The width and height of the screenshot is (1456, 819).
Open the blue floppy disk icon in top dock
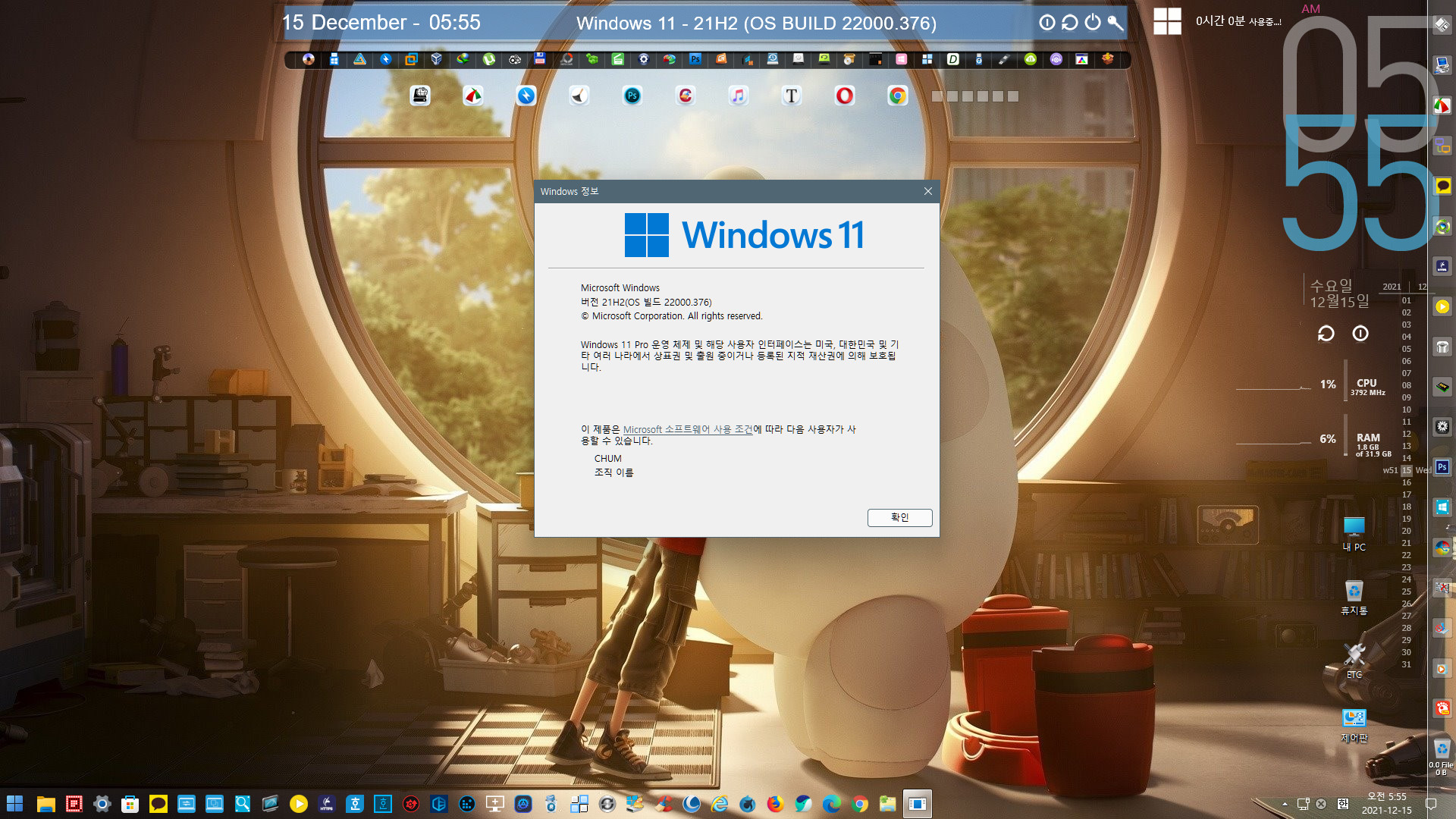pyautogui.click(x=540, y=59)
